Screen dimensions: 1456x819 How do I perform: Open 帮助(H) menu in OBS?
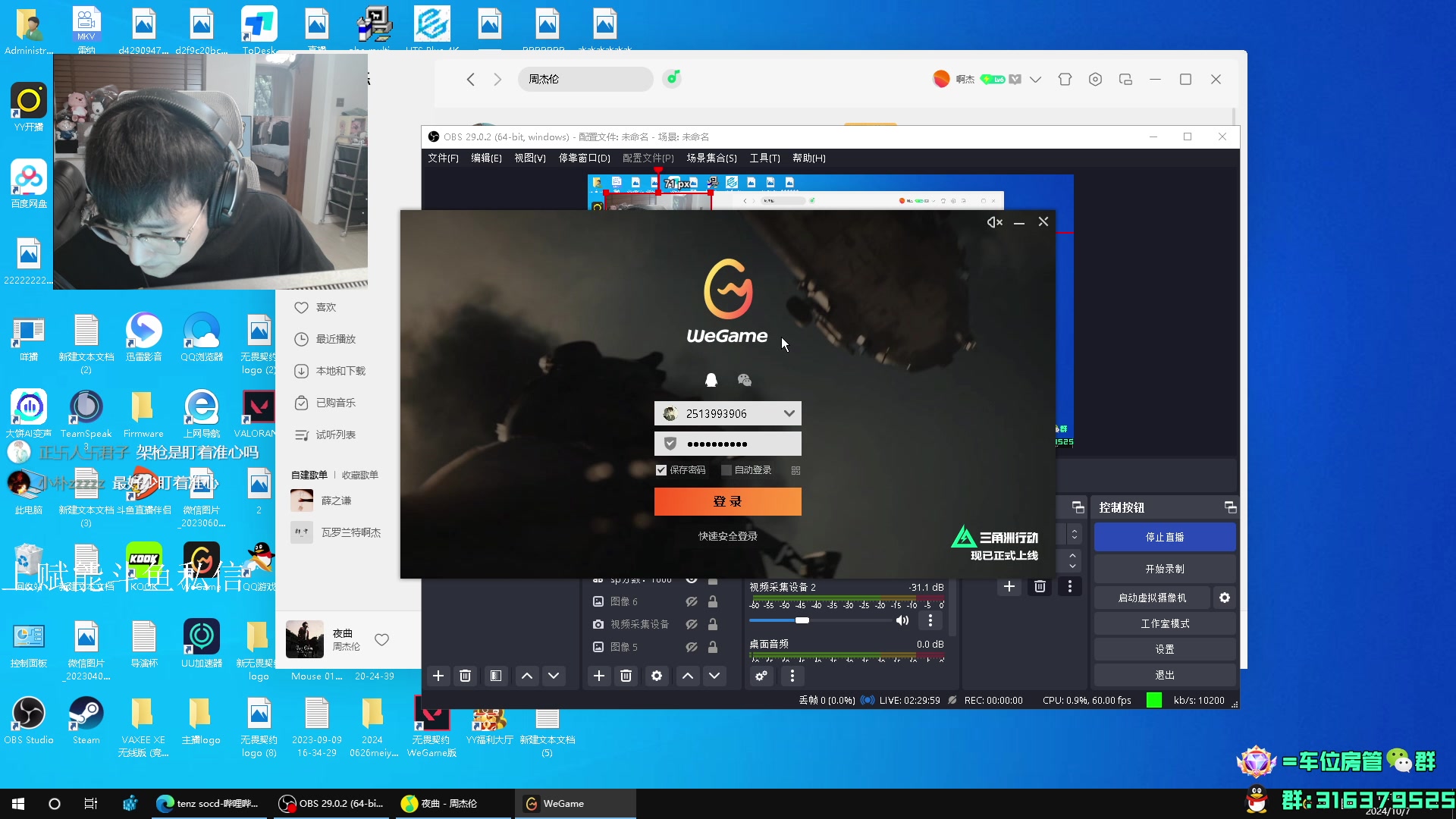[808, 158]
